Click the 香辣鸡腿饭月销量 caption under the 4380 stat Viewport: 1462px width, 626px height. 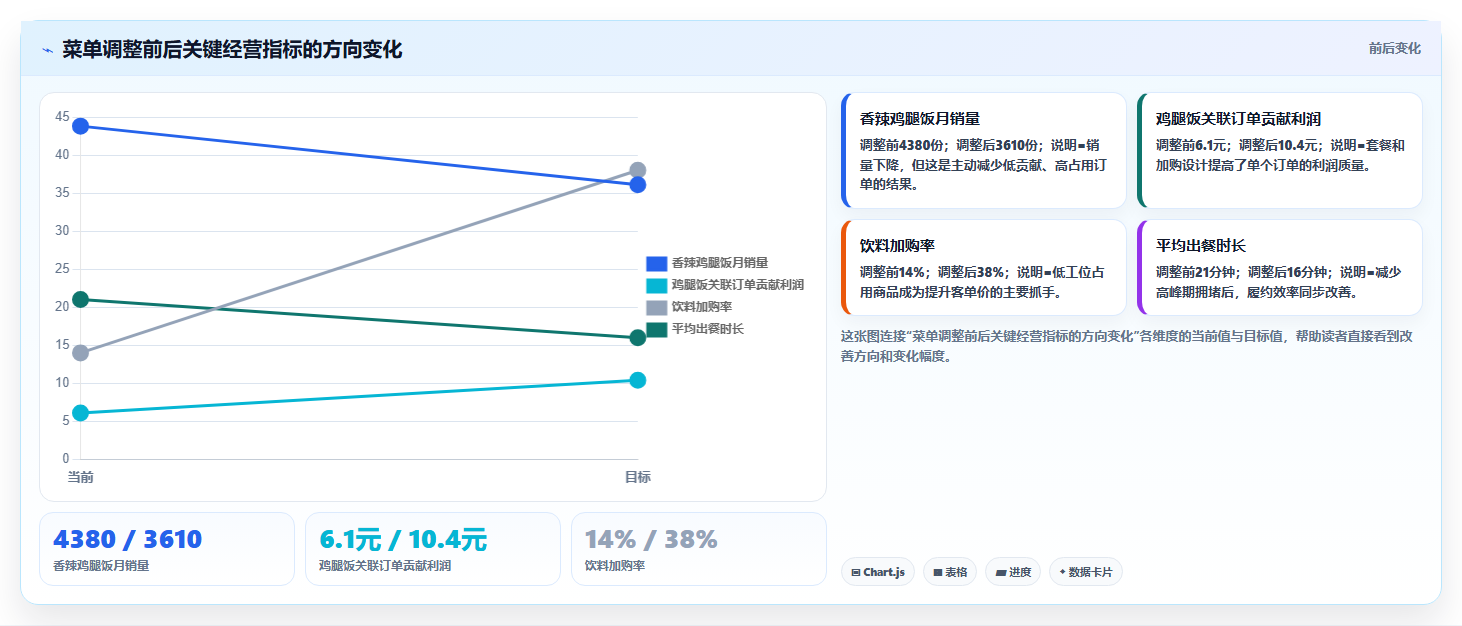[x=101, y=566]
